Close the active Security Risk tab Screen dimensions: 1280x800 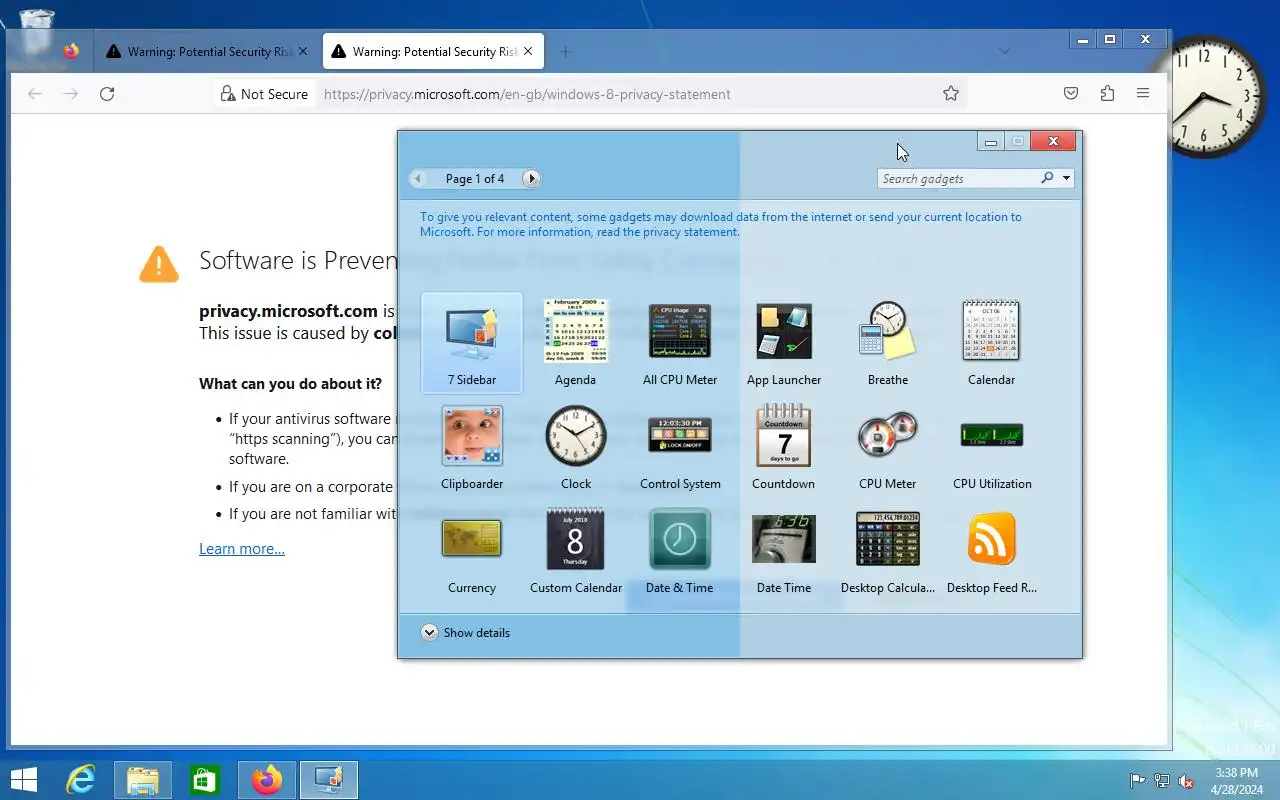pyautogui.click(x=528, y=52)
